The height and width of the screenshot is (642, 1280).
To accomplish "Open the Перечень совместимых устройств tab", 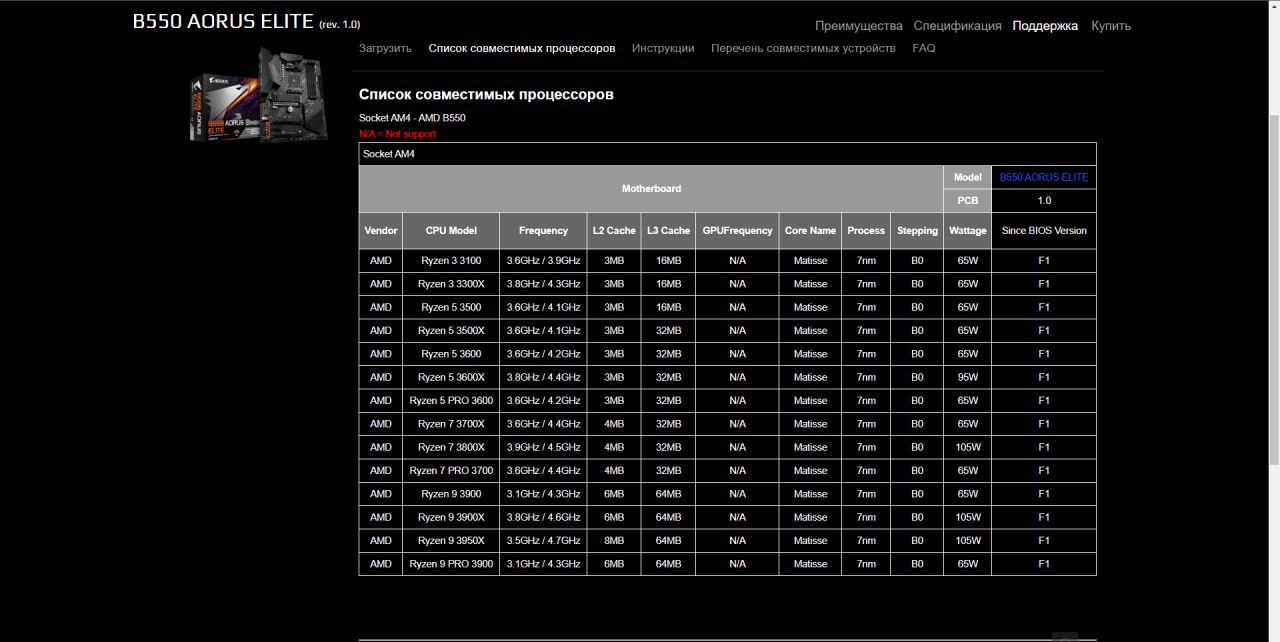I will tap(803, 48).
